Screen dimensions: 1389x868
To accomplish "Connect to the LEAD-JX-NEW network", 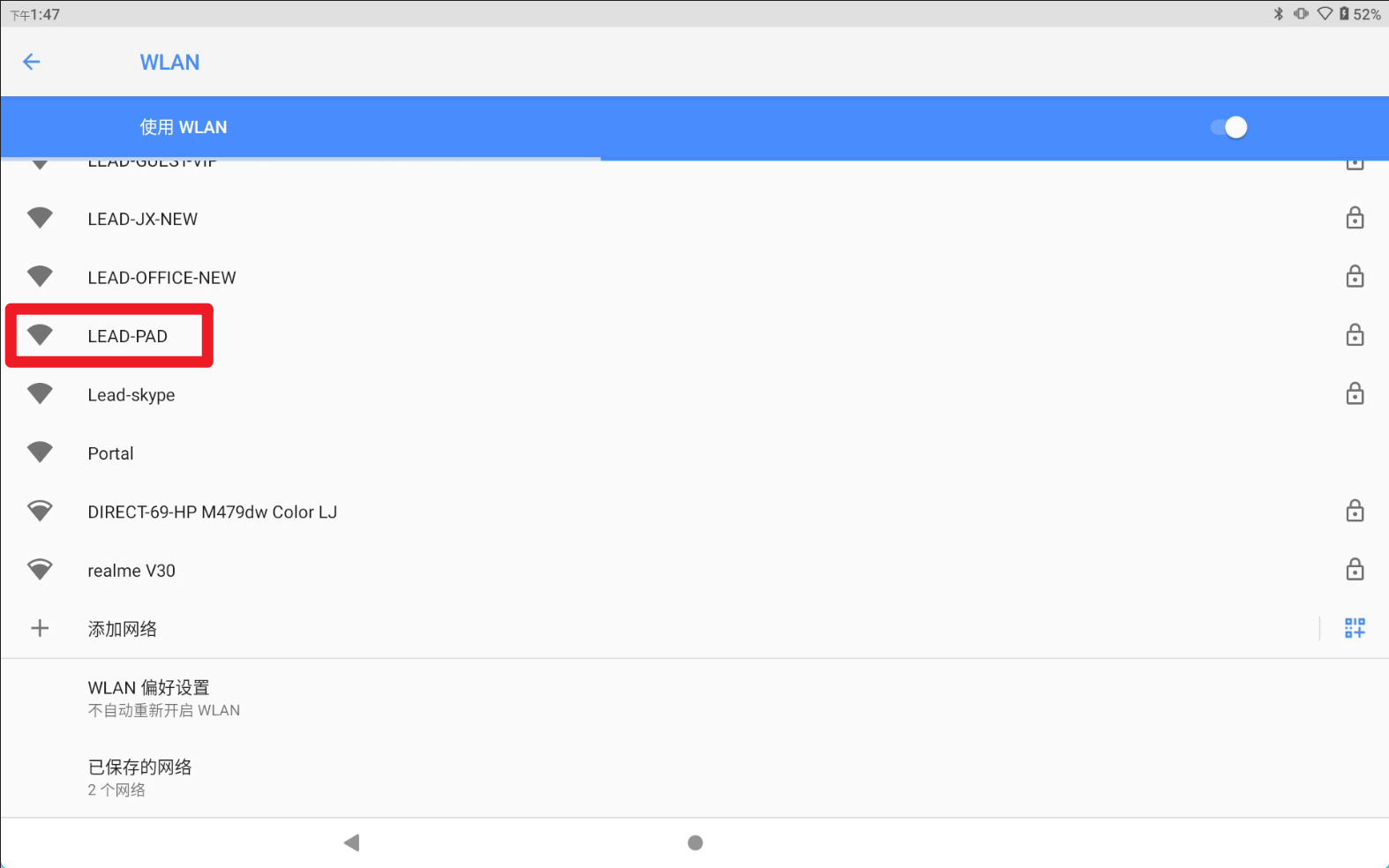I will [143, 219].
